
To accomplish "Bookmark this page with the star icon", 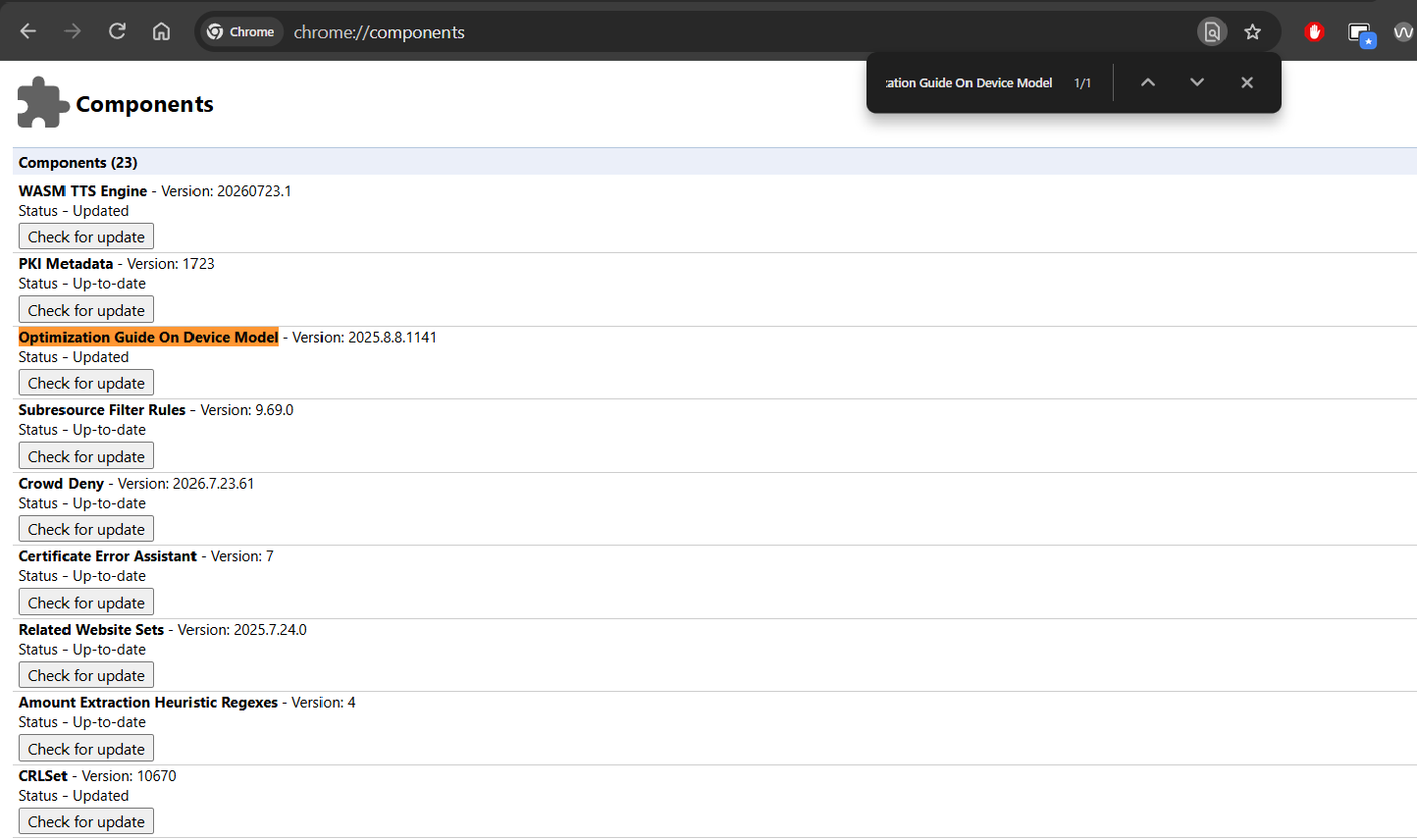I will pyautogui.click(x=1252, y=31).
